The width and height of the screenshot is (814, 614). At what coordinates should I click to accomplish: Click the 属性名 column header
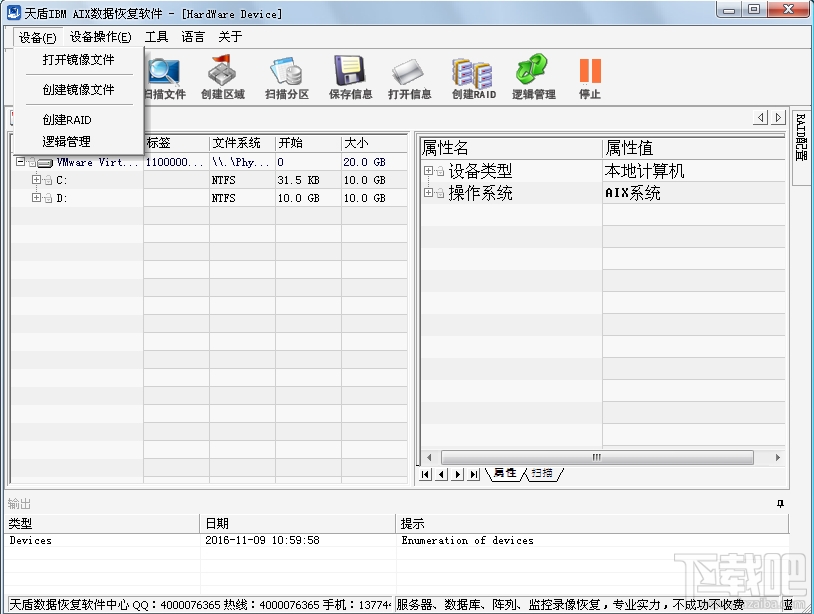click(x=511, y=148)
